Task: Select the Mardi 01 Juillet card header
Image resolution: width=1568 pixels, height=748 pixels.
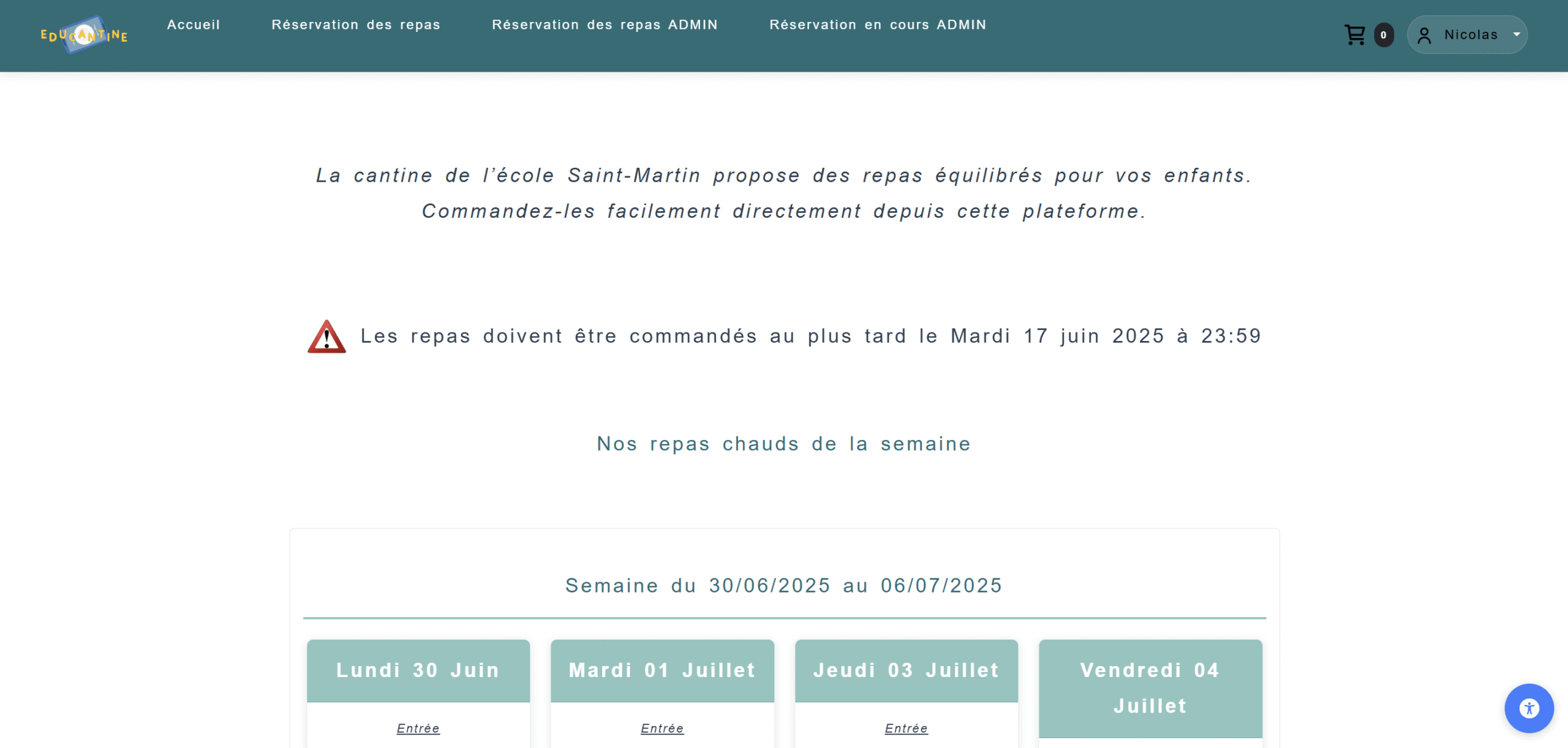Action: (x=662, y=670)
